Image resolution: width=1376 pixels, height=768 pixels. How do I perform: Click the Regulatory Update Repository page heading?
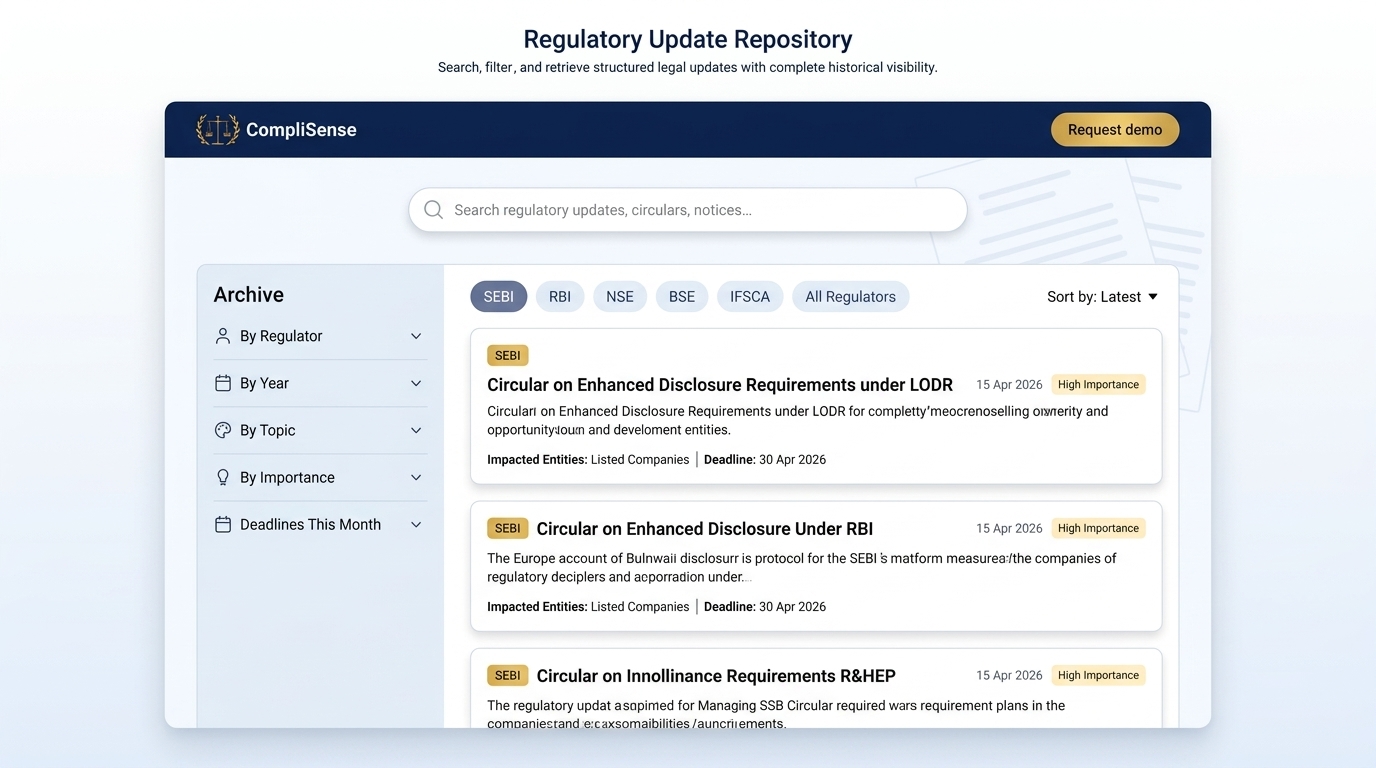tap(688, 39)
